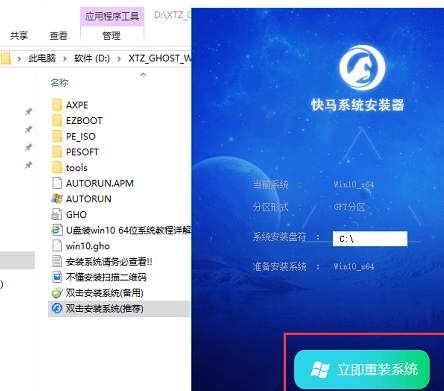This screenshot has height=391, width=444.
Task: Click the AUTORUN.APM file icon
Action: point(57,183)
